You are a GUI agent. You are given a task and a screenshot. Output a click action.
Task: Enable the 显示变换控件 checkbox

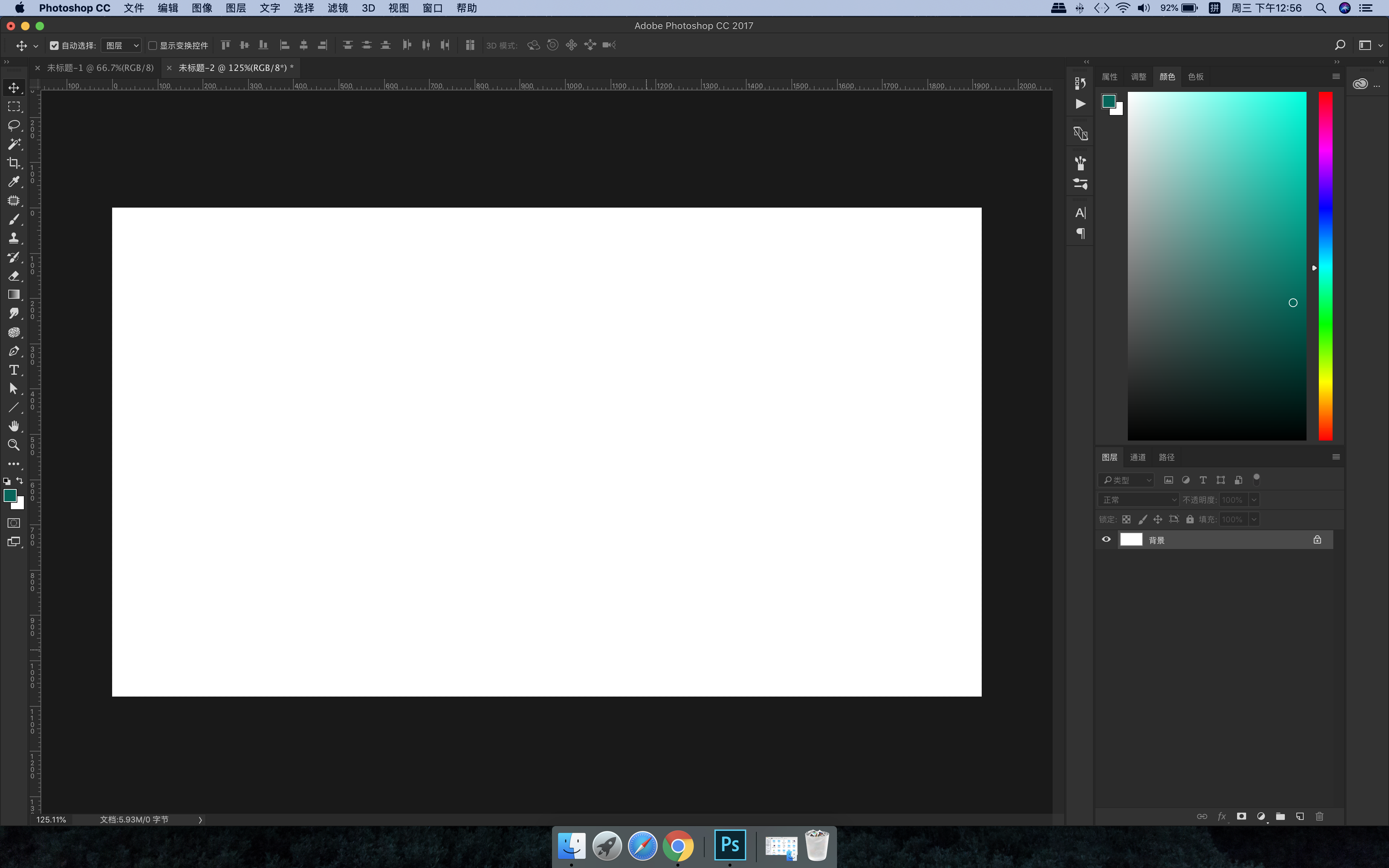(153, 45)
